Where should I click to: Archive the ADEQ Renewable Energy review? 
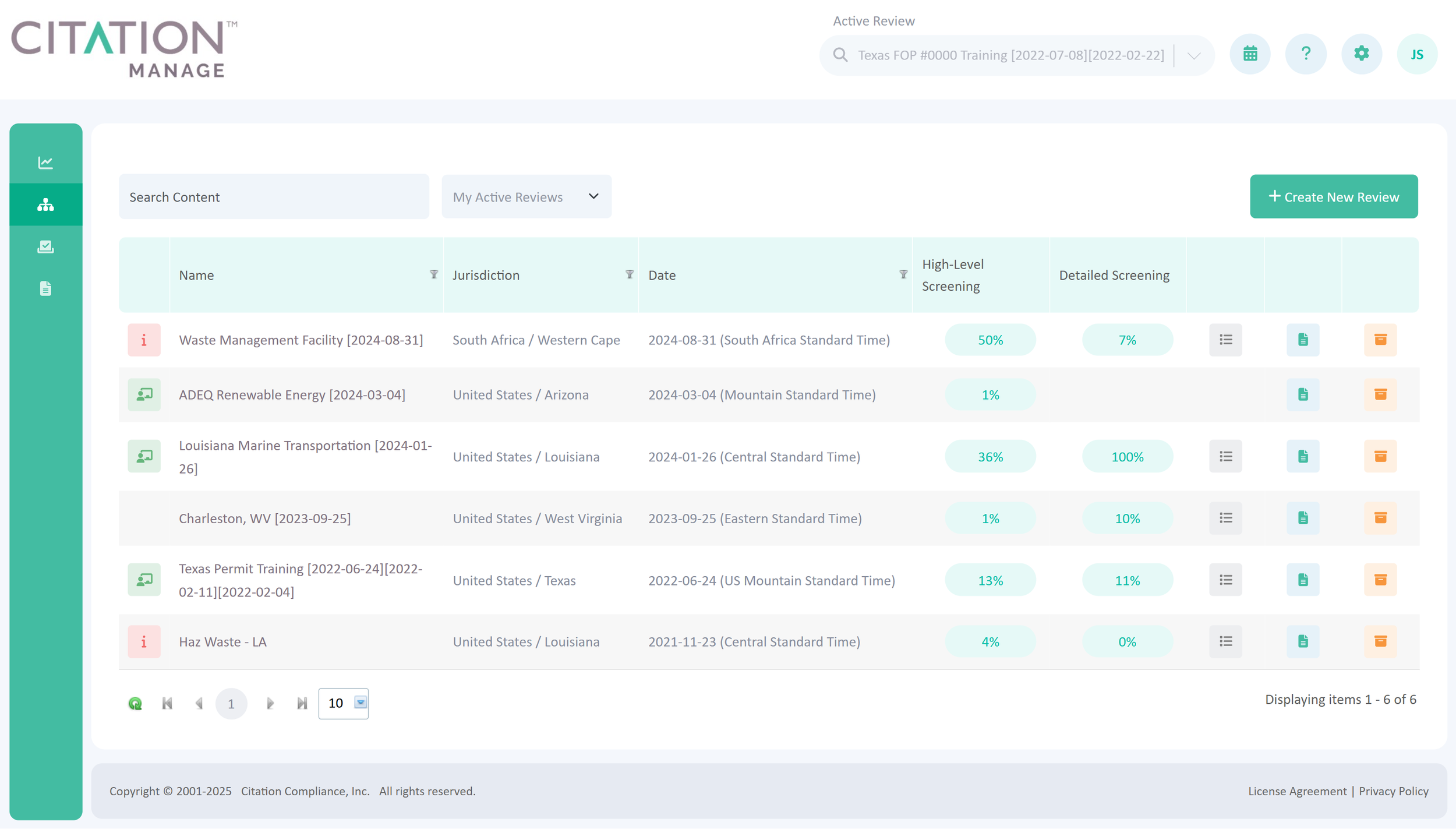click(1380, 394)
